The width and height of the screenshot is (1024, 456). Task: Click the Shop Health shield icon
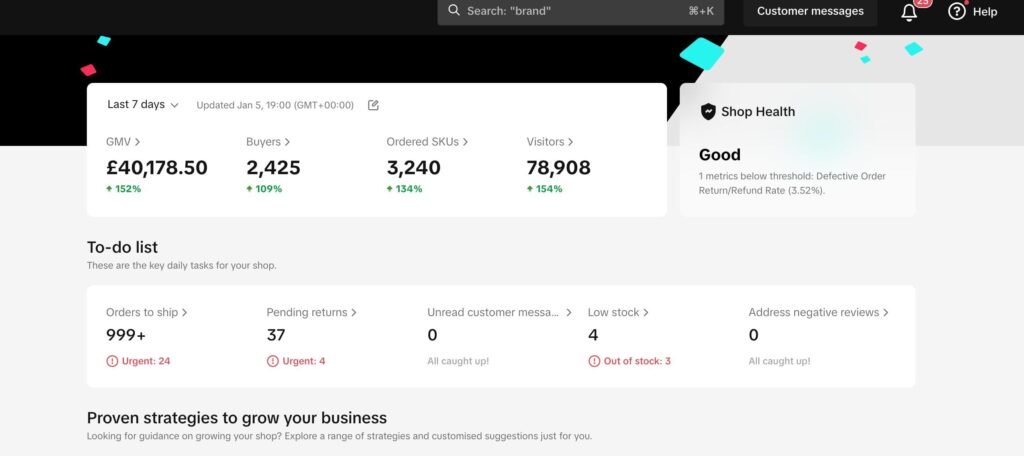point(708,112)
